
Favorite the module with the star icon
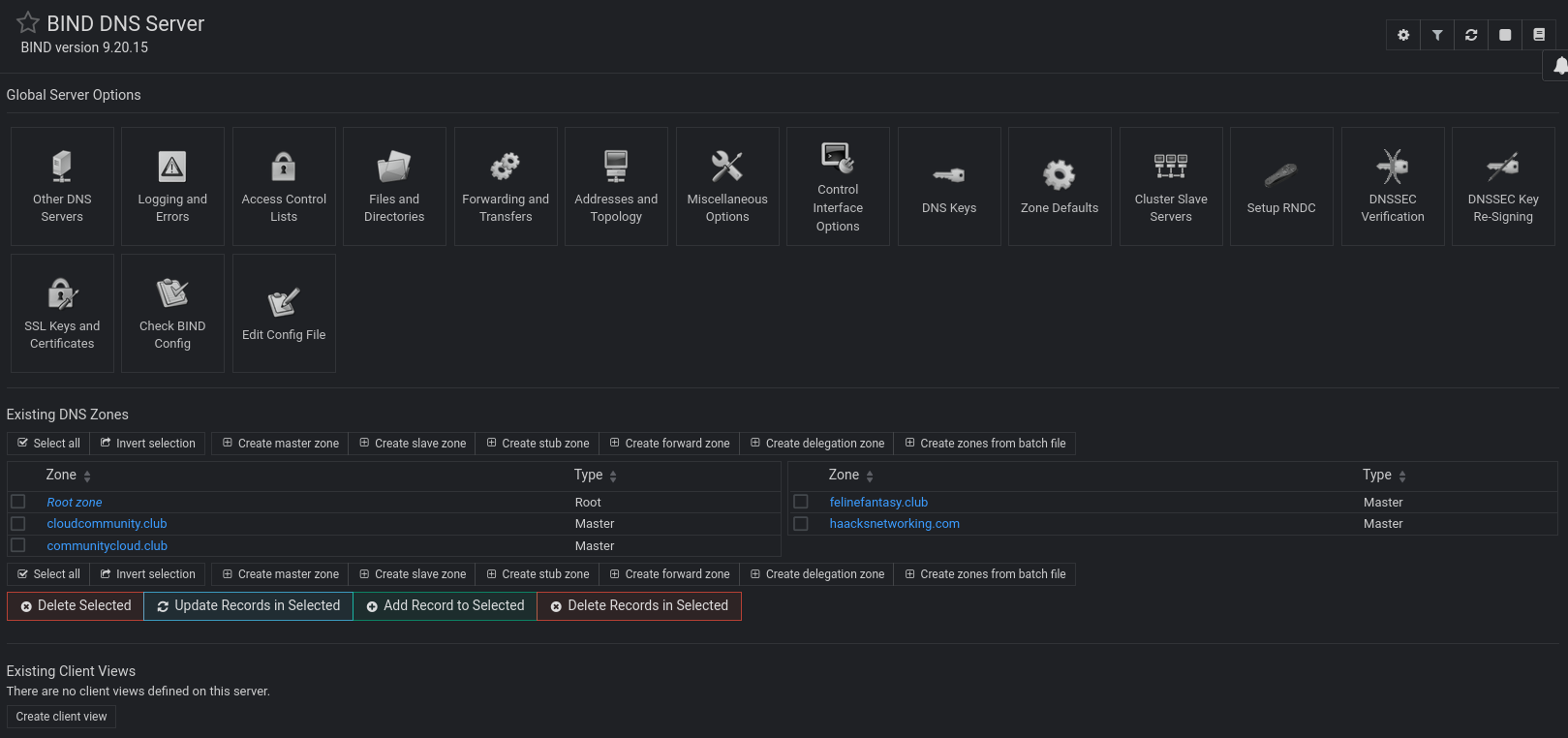(28, 23)
